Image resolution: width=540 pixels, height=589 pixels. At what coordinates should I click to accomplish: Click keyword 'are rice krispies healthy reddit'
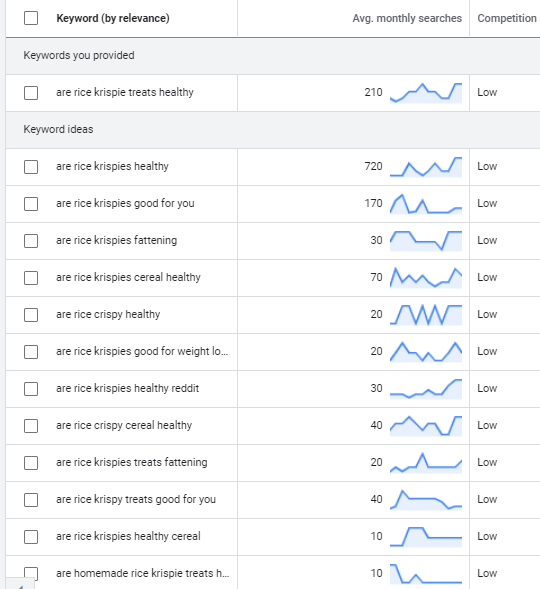[x=127, y=388]
